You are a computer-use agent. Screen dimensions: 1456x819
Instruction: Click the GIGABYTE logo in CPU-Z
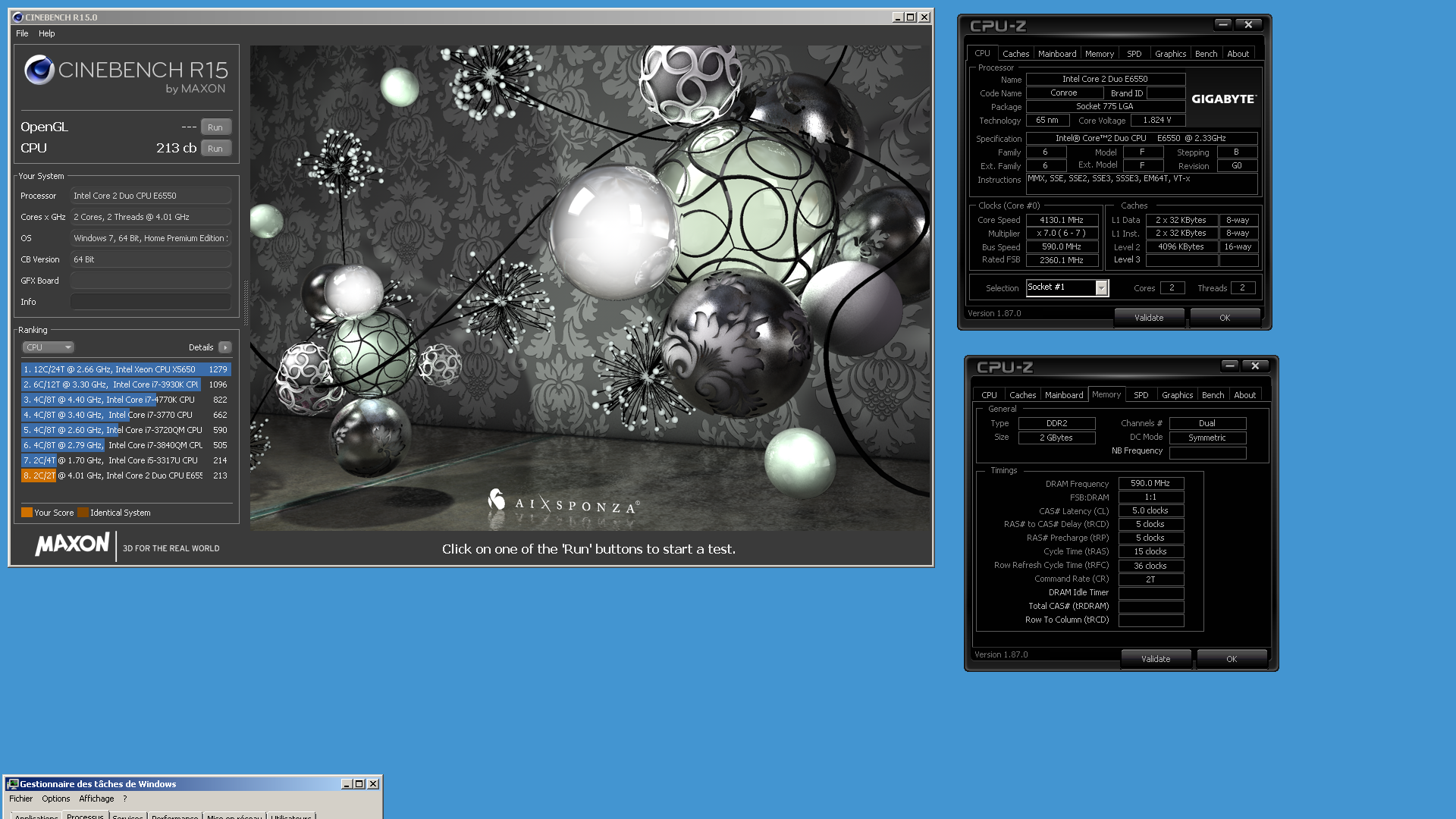1224,99
